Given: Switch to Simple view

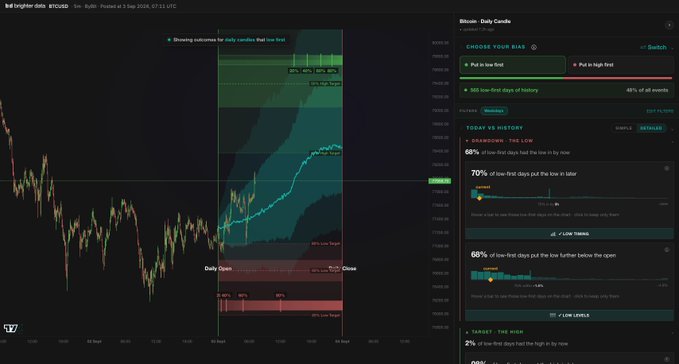Looking at the screenshot, I should [623, 128].
